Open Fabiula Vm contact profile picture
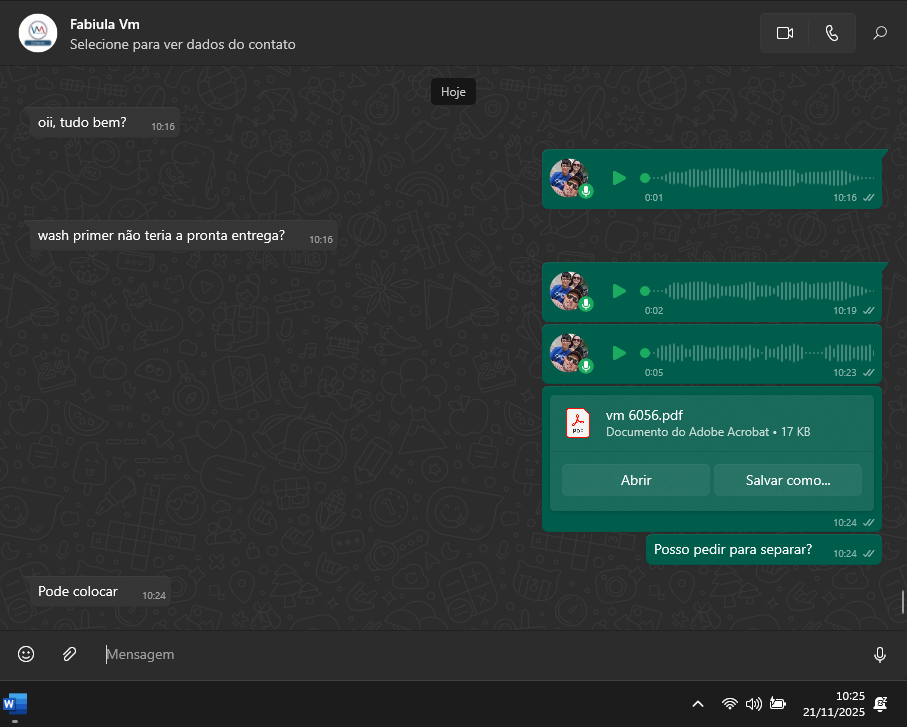The width and height of the screenshot is (907, 727). click(x=38, y=33)
